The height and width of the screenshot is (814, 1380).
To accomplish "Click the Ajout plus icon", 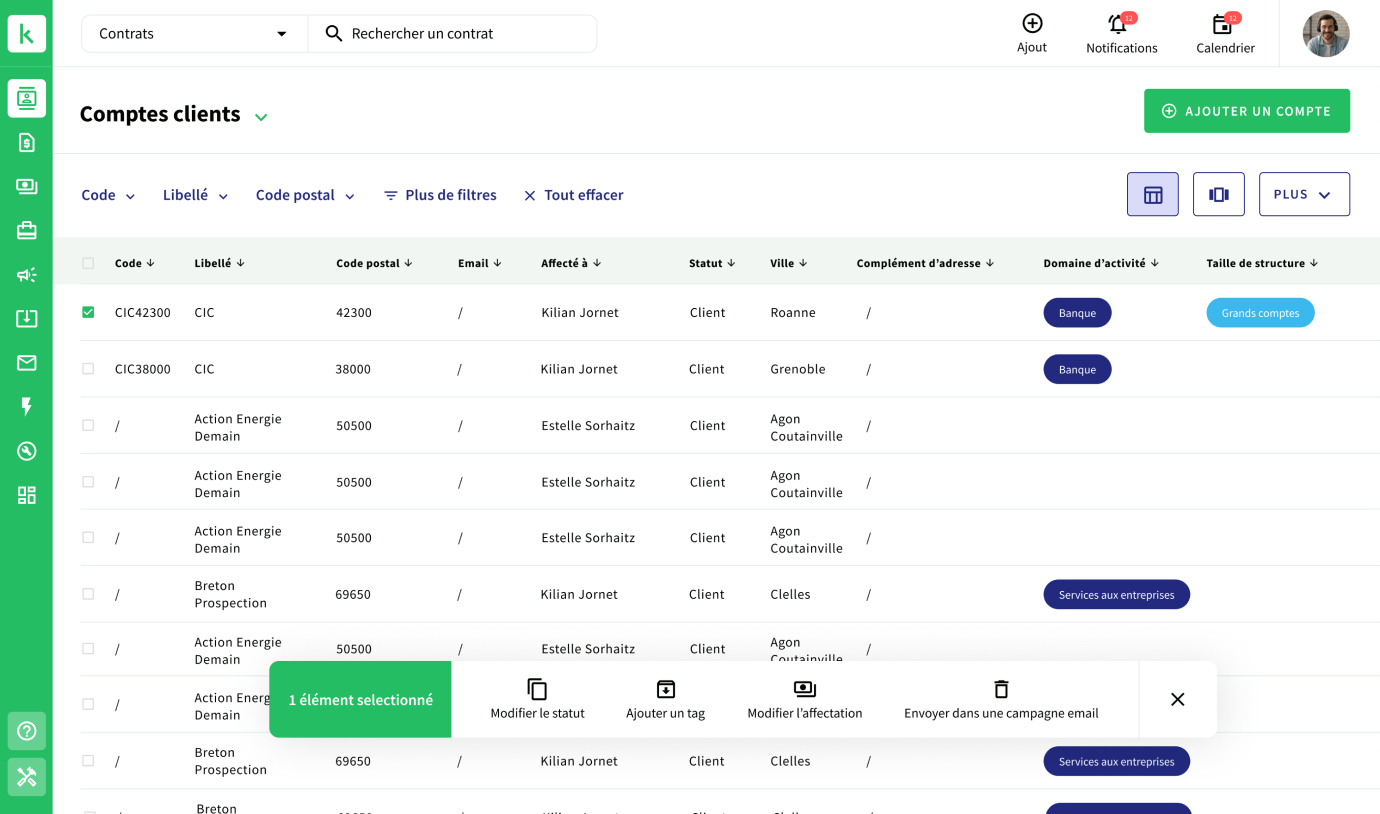I will coord(1032,23).
